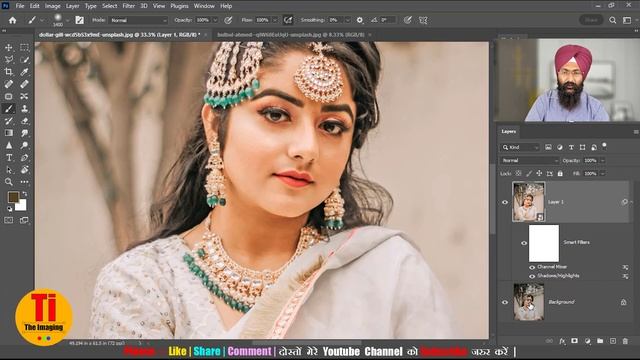Click the Delete layer trash icon
Image resolution: width=640 pixels, height=360 pixels.
click(x=625, y=341)
